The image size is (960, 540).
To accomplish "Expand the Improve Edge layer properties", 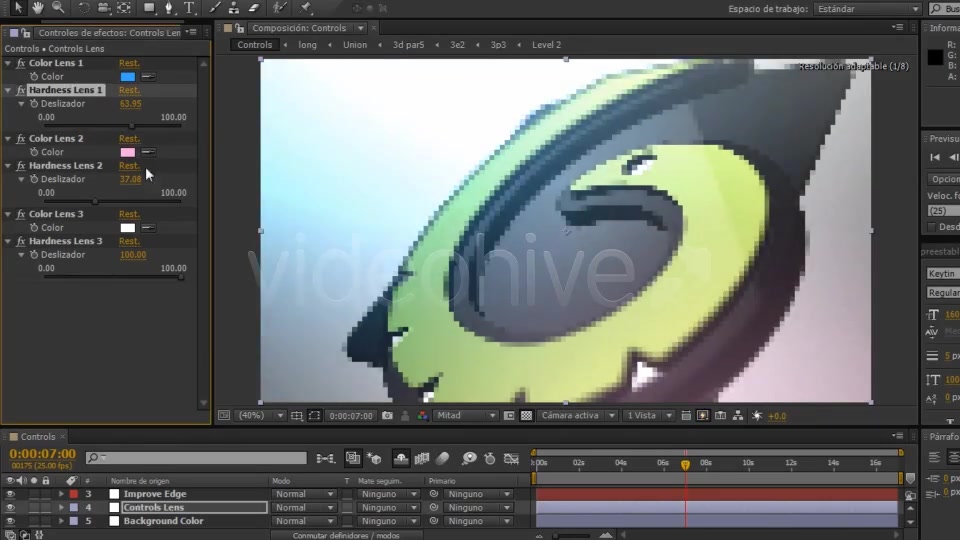I will 61,494.
